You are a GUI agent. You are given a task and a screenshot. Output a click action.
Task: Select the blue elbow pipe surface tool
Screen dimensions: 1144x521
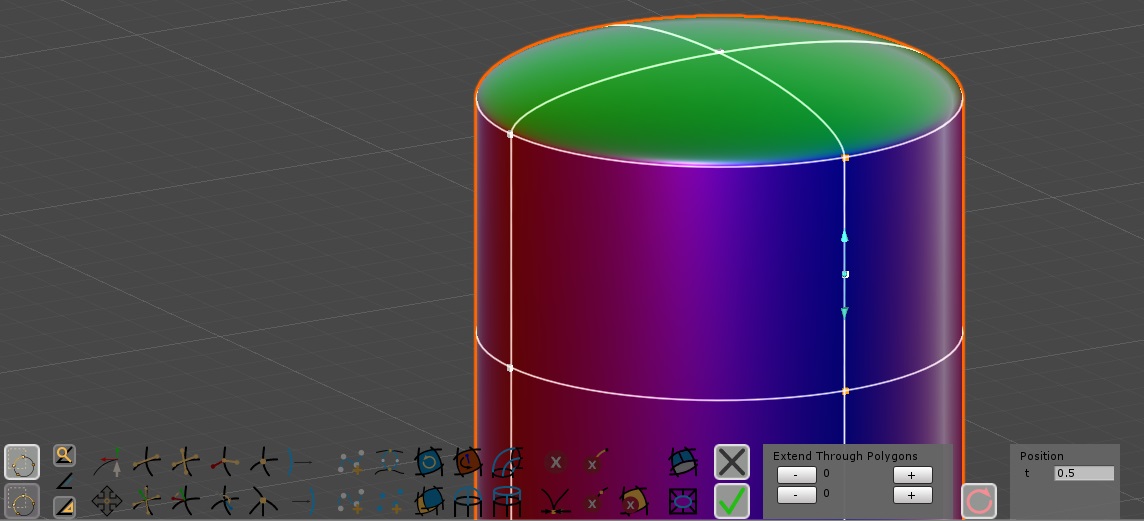[508, 462]
